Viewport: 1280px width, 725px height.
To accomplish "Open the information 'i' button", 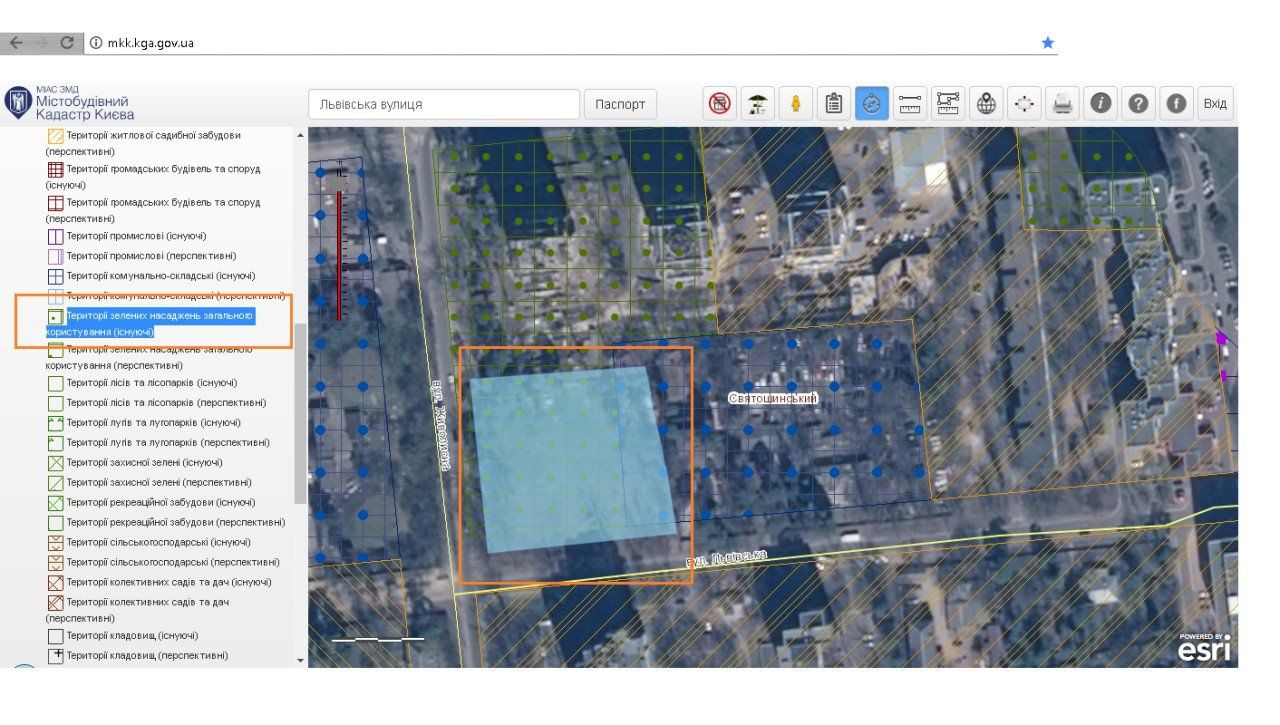I will coord(1101,104).
